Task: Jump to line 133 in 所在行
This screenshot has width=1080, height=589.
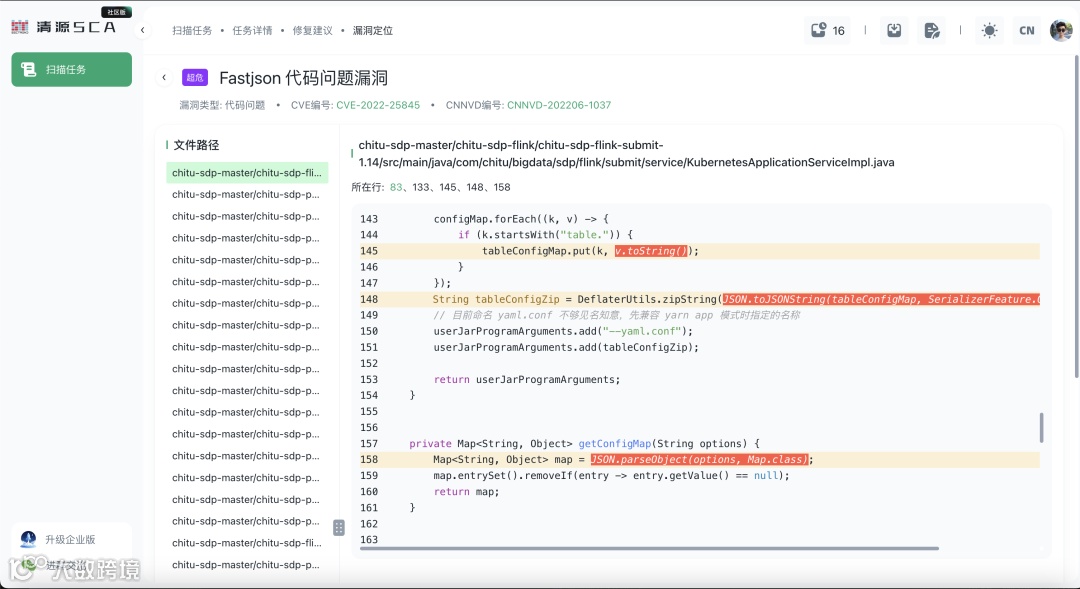Action: click(421, 187)
